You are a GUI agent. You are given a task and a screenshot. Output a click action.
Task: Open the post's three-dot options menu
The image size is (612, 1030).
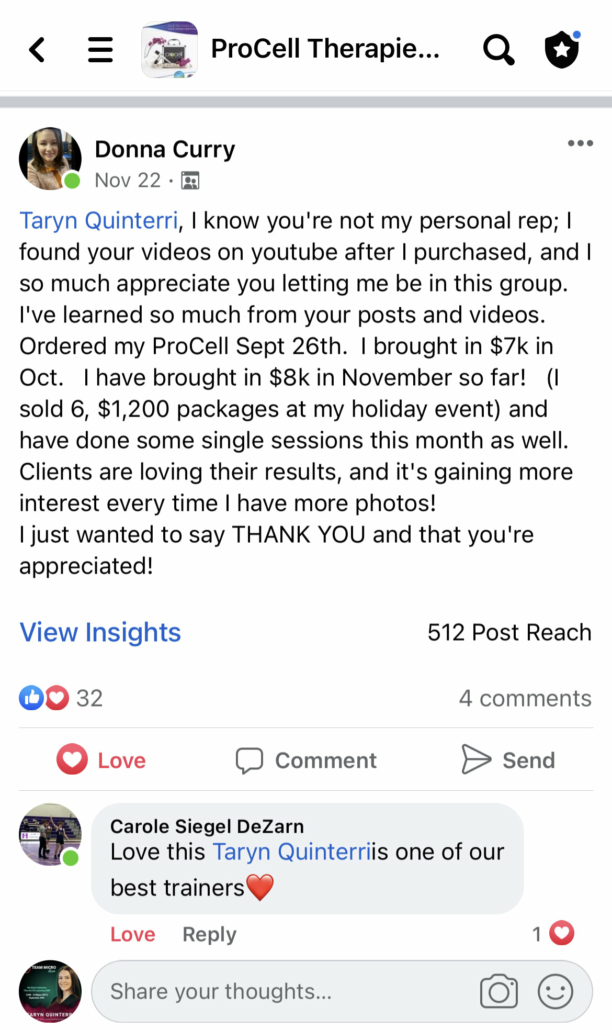(x=580, y=144)
